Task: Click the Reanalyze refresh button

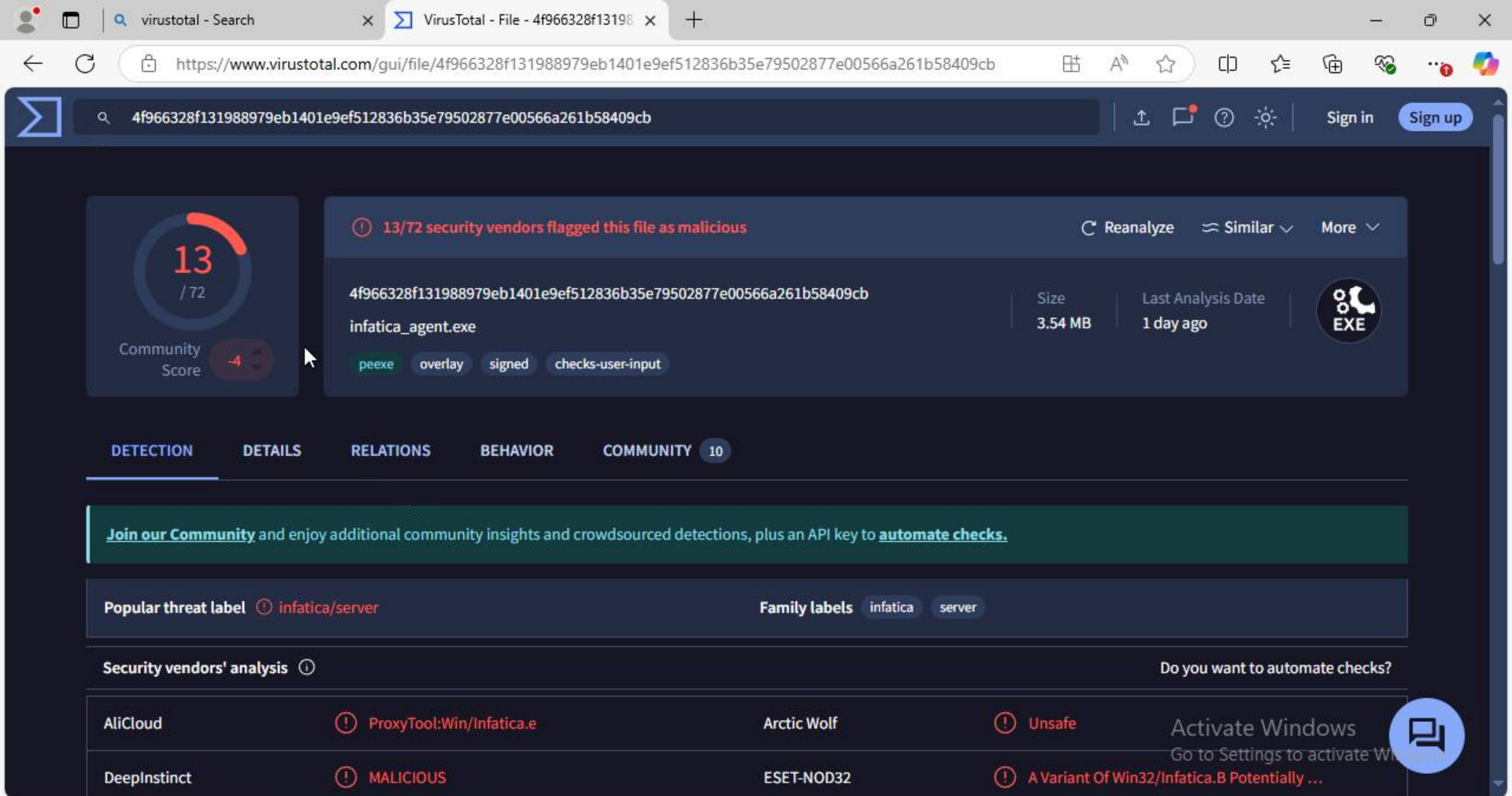Action: (x=1127, y=228)
